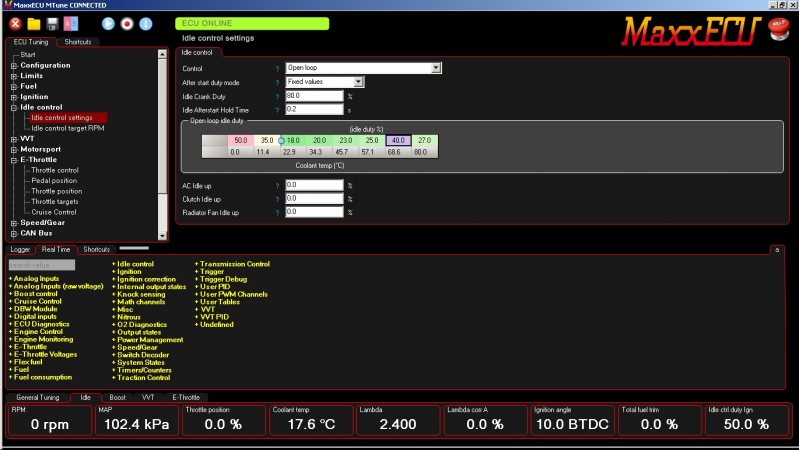Click help icon for Clutch Idle up
This screenshot has width=799, height=450.
[278, 199]
